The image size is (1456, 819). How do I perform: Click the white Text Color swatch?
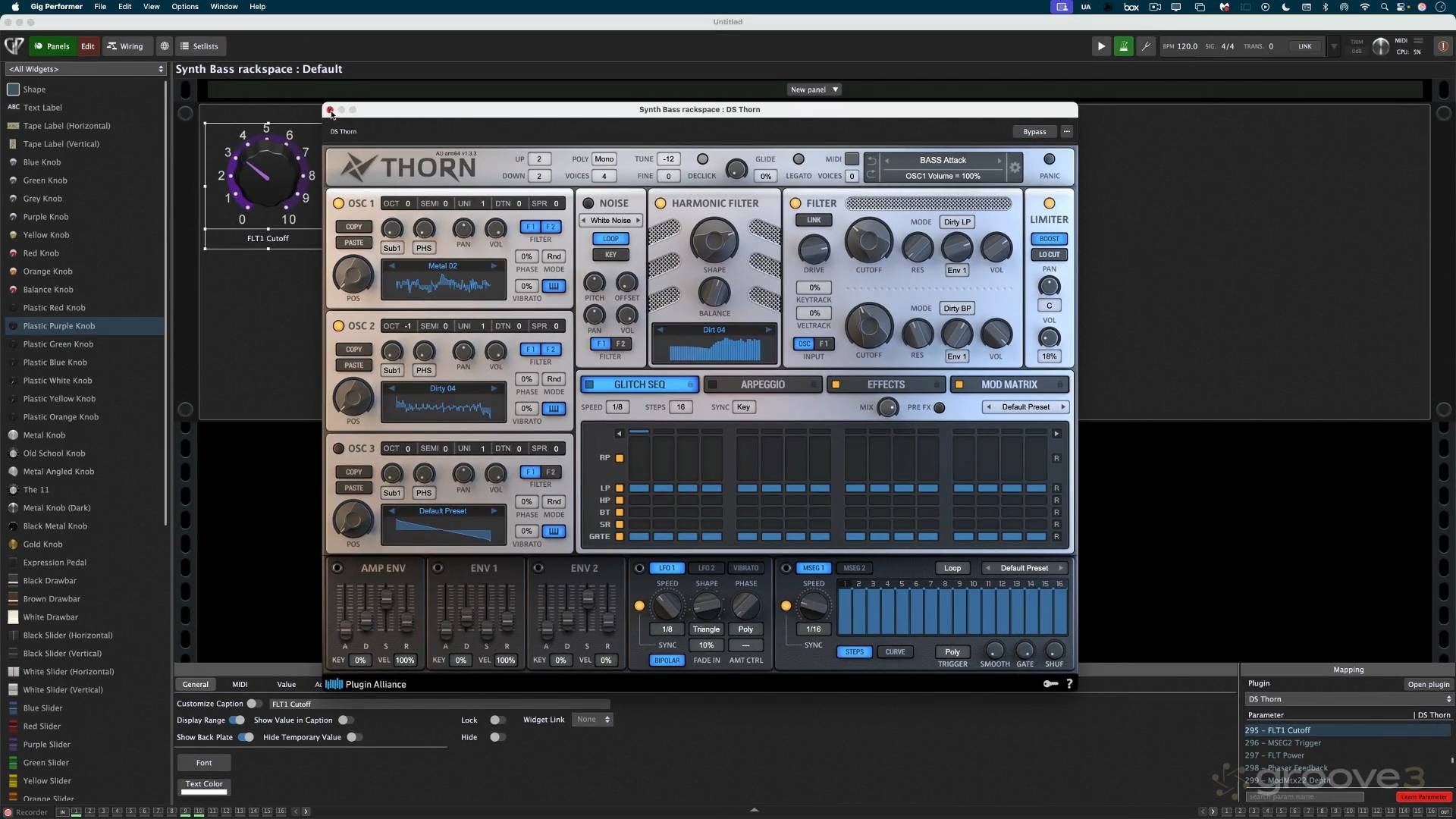click(x=204, y=792)
